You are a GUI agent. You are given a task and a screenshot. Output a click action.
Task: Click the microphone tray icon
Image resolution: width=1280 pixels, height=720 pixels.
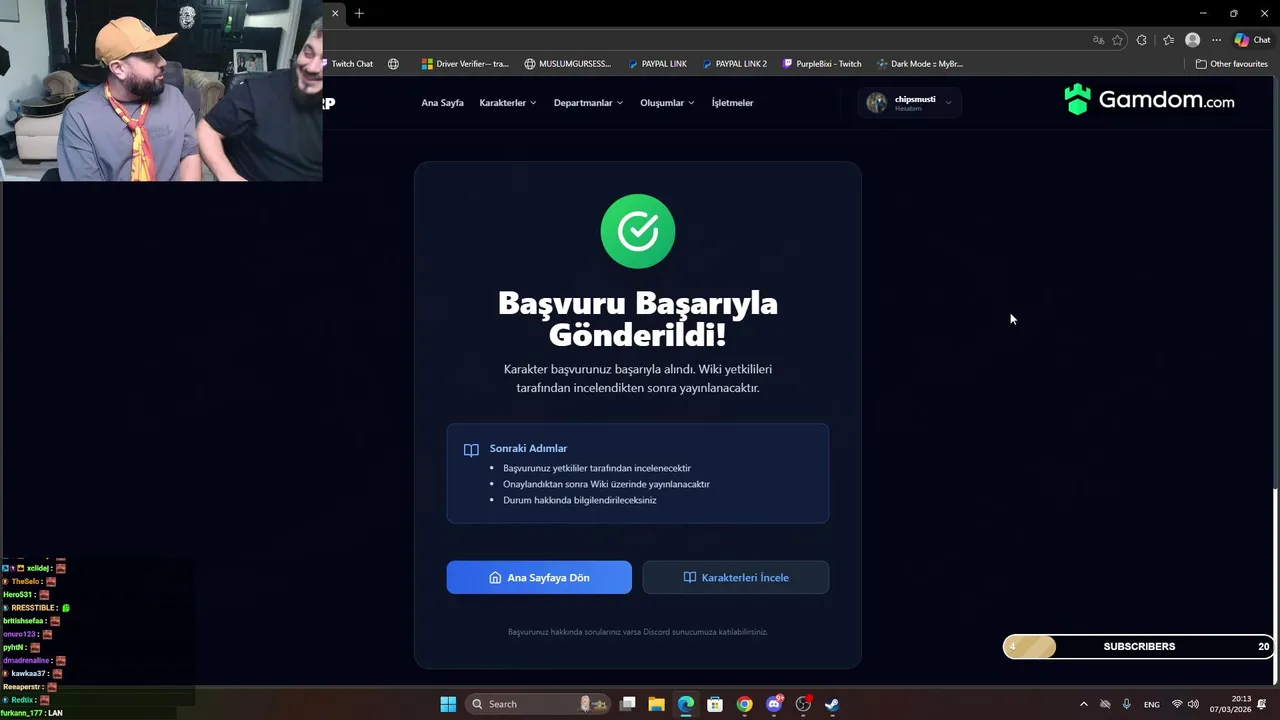coord(1126,704)
